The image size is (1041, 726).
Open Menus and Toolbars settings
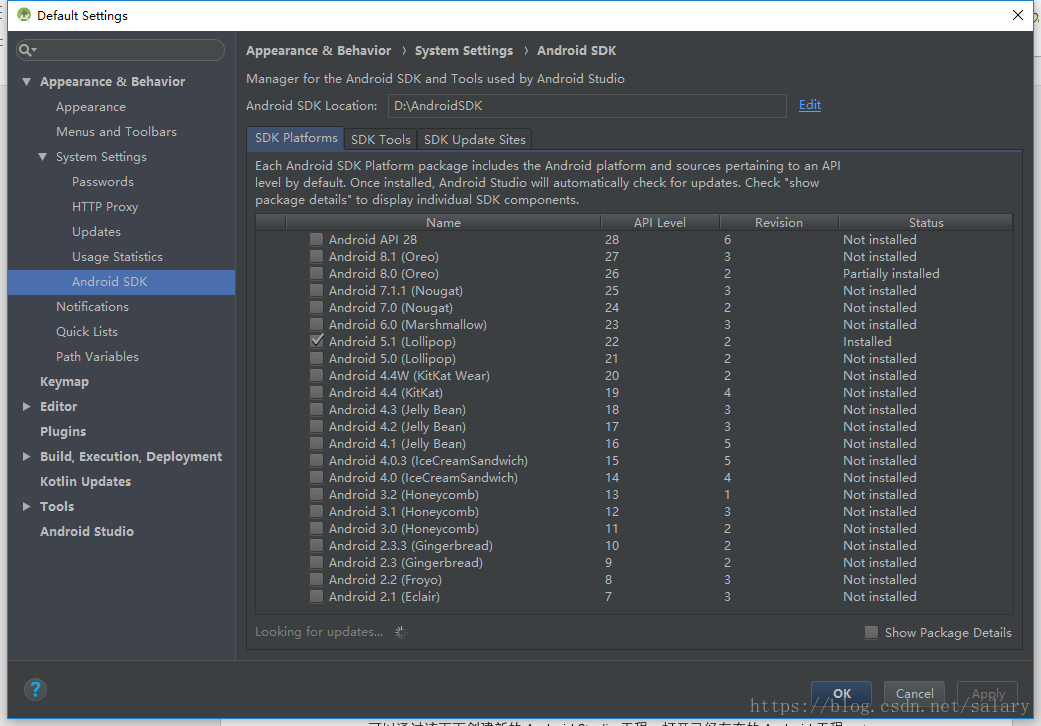click(116, 131)
